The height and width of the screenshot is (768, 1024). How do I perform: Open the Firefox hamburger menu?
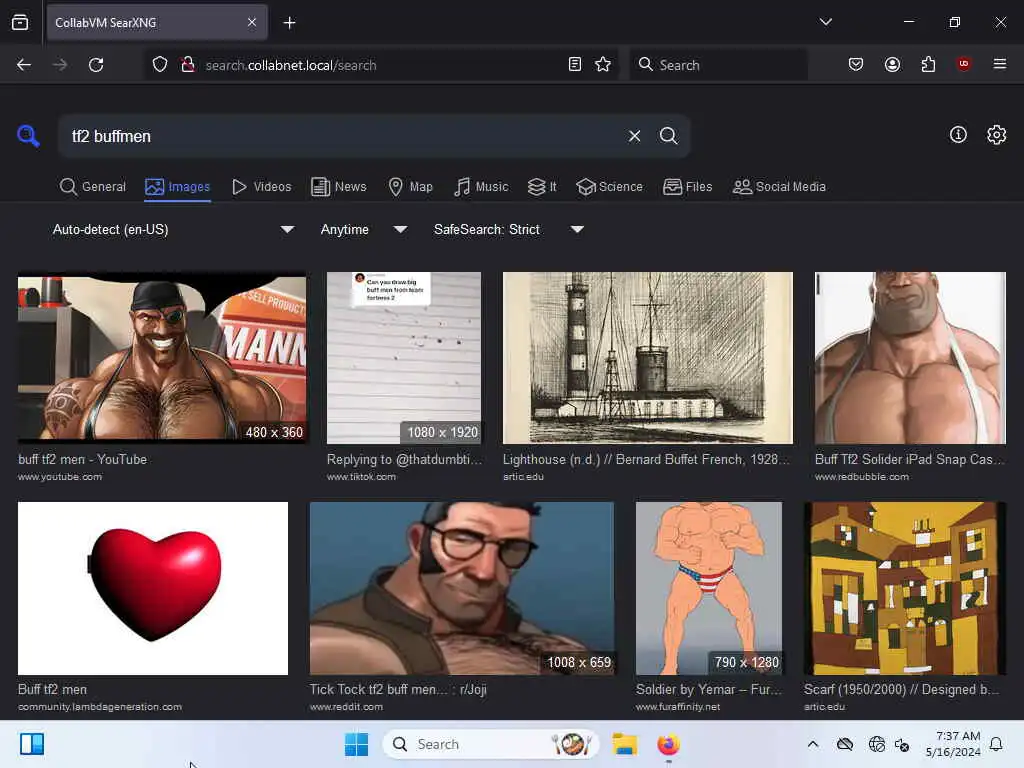click(x=1000, y=64)
